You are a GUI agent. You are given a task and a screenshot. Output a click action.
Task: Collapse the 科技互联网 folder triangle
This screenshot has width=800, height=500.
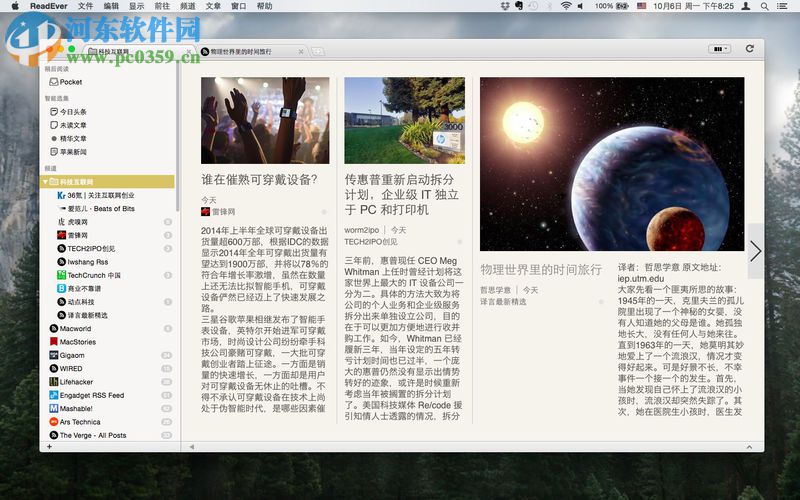pyautogui.click(x=45, y=182)
